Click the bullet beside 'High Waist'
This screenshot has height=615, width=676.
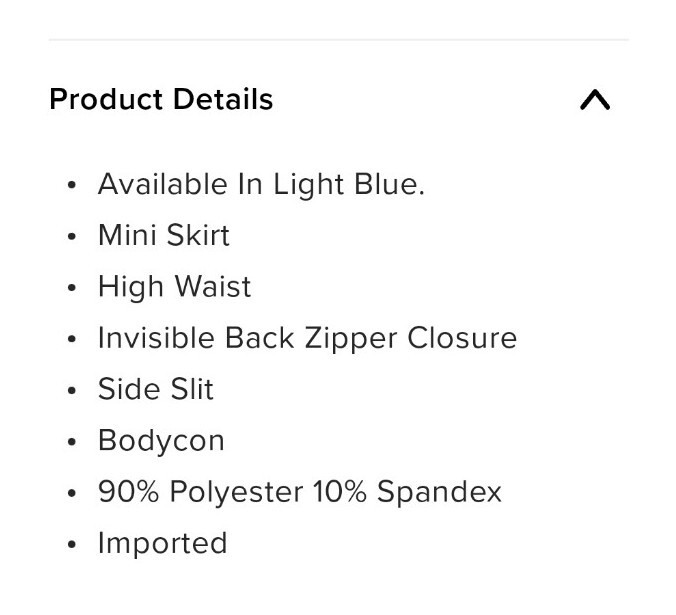point(72,288)
